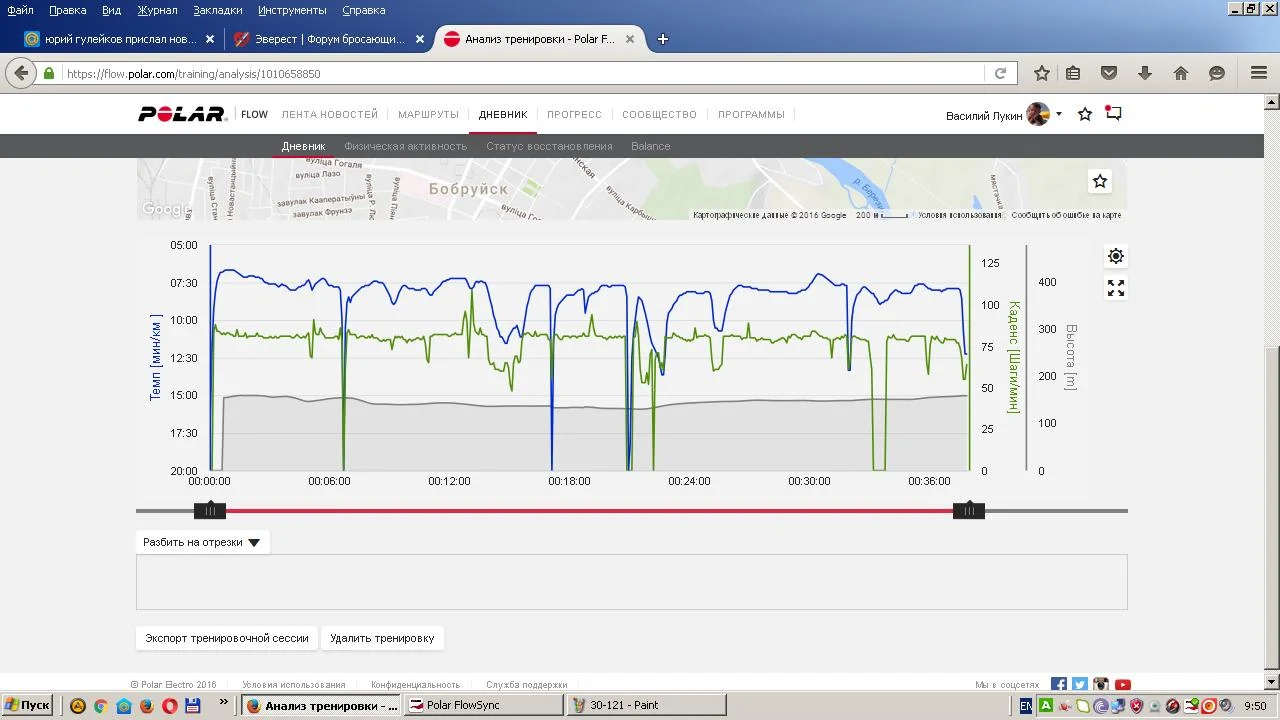Open the Файл menu
The width and height of the screenshot is (1280, 720).
(20, 10)
